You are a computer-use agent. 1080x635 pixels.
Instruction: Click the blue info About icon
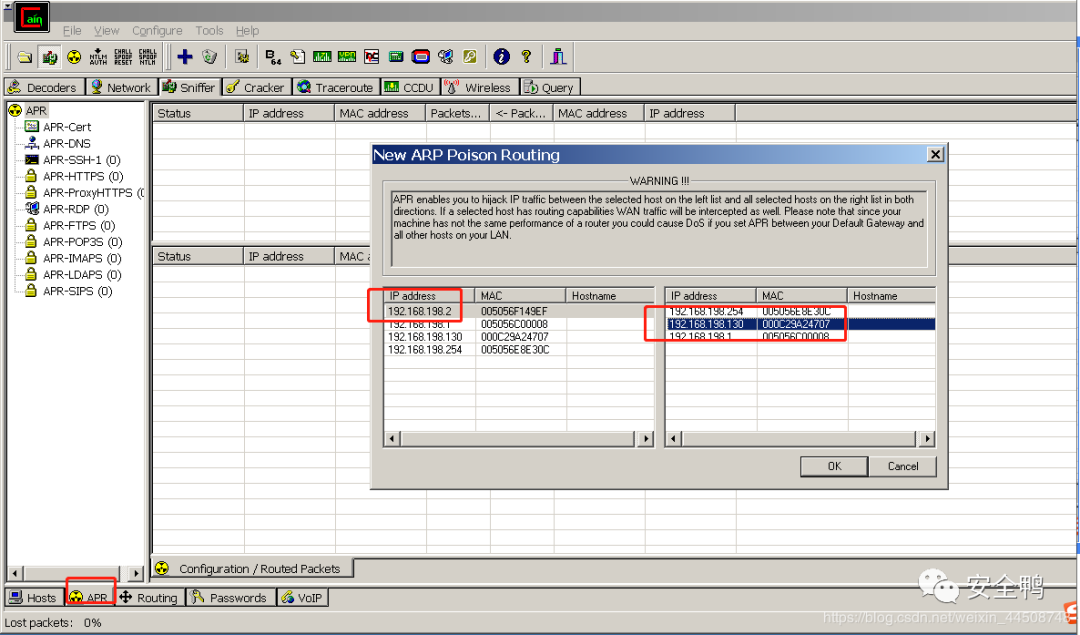click(502, 57)
